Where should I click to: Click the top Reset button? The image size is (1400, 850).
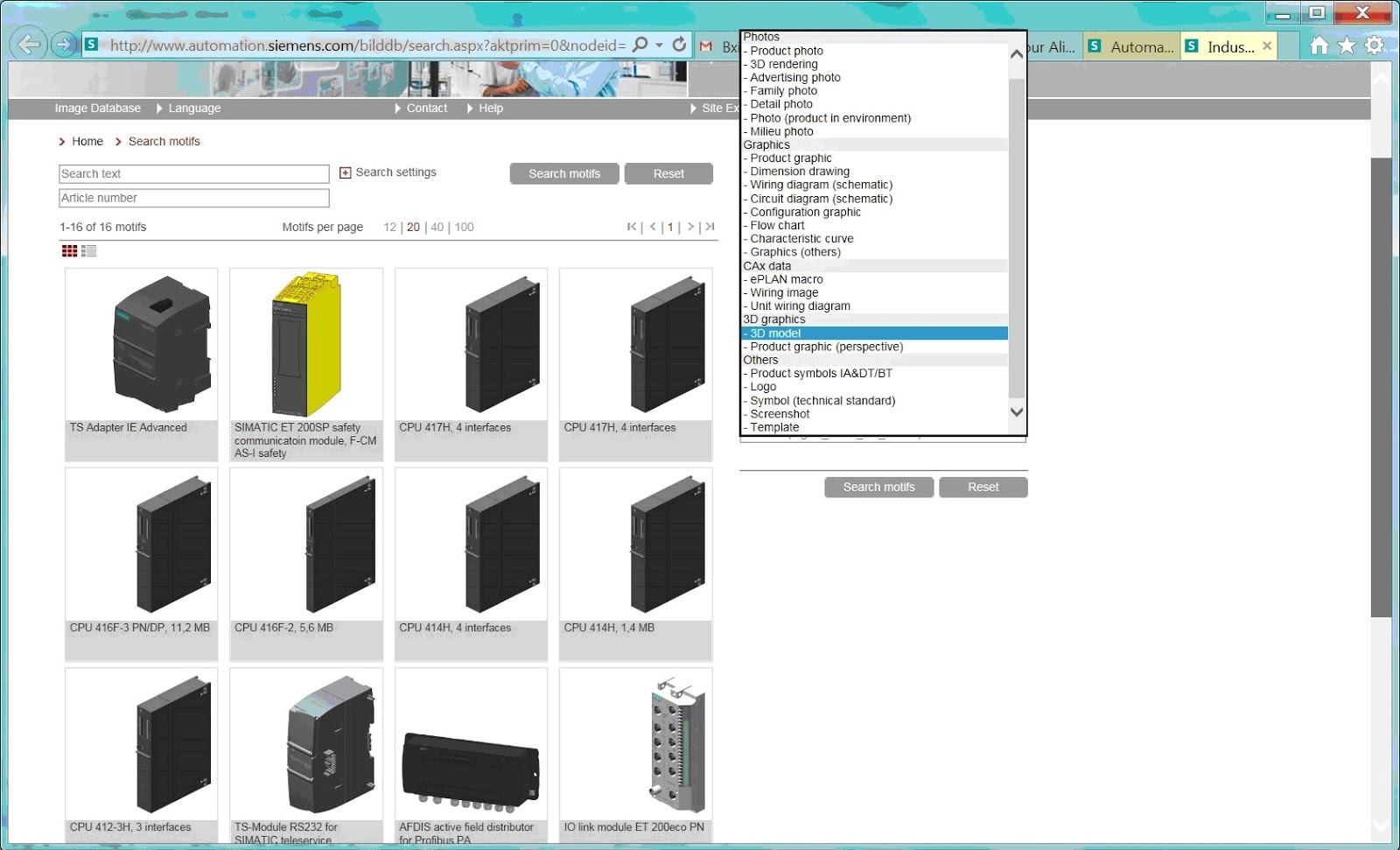668,173
